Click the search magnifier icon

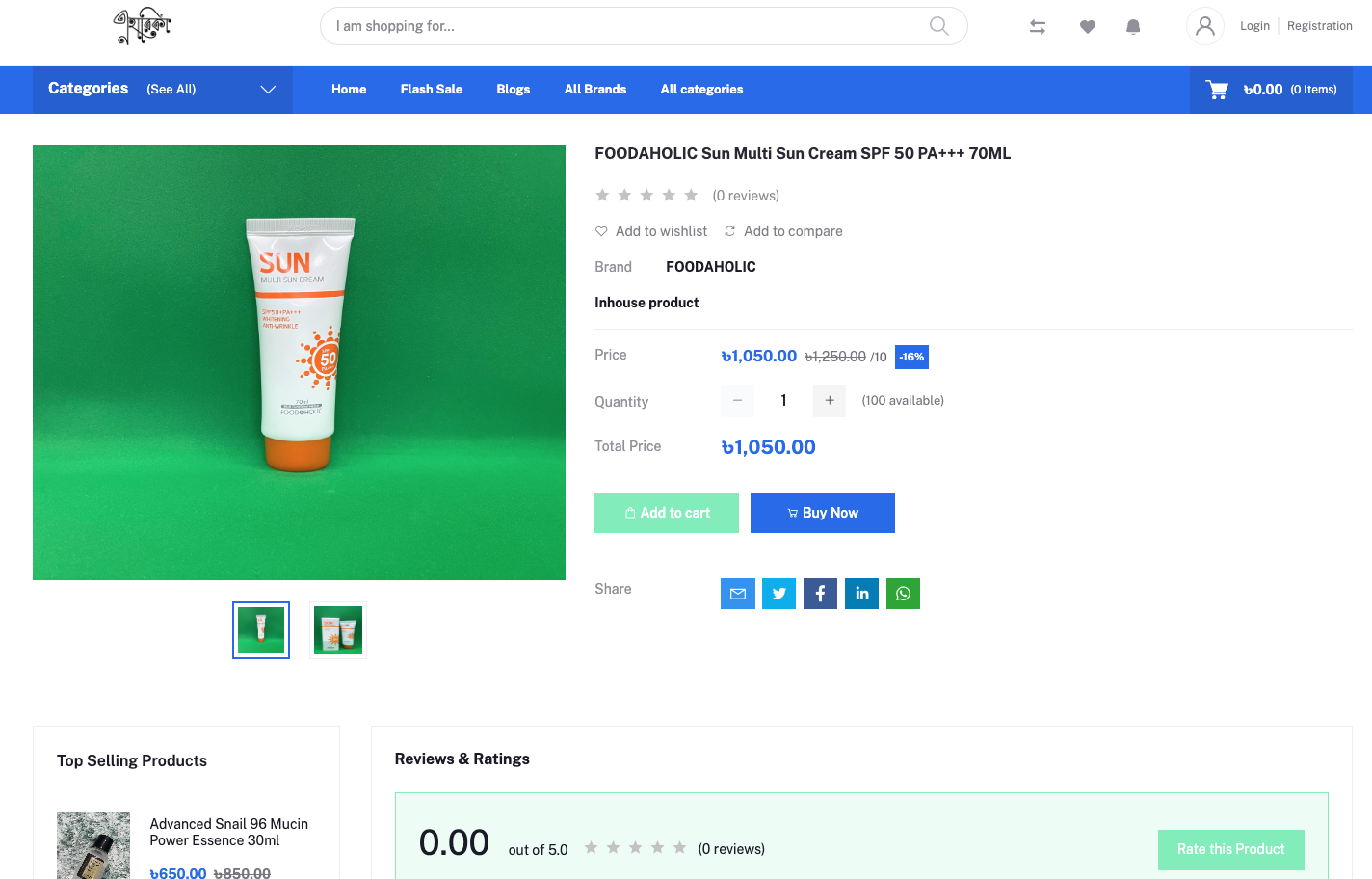[x=938, y=26]
